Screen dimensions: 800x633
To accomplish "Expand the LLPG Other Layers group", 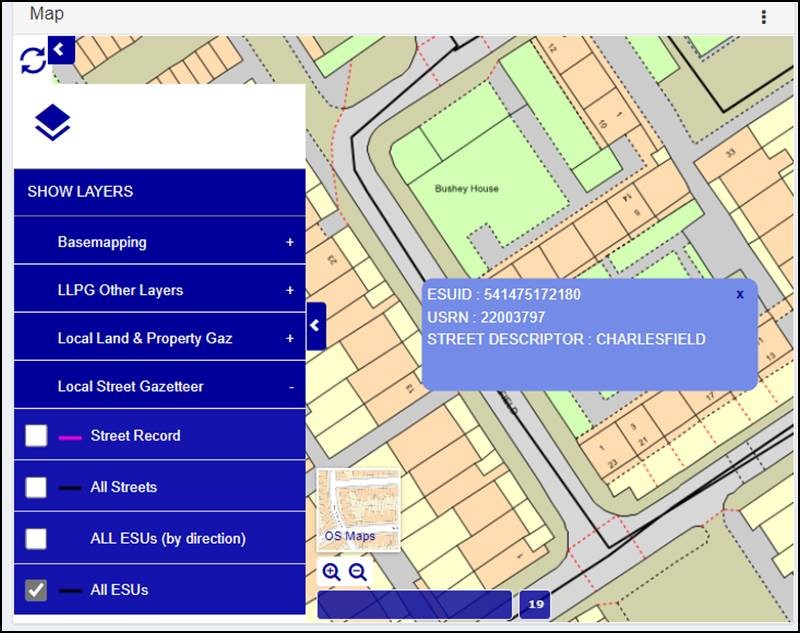I will tap(290, 290).
